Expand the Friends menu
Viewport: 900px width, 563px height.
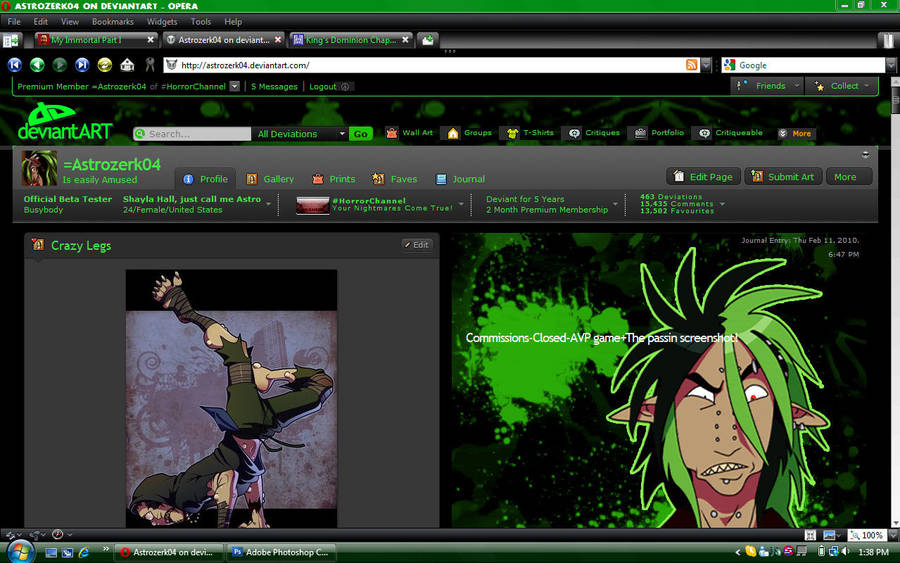point(768,86)
